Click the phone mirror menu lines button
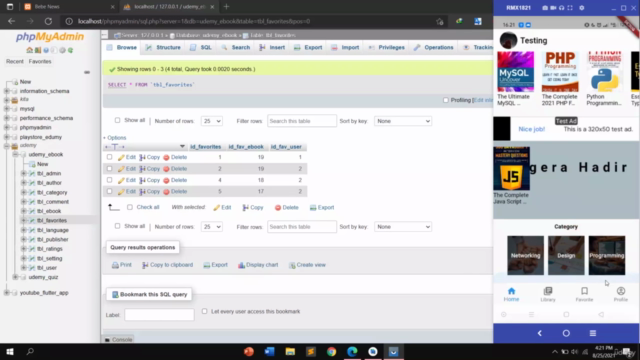The width and height of the screenshot is (640, 360). tap(593, 333)
